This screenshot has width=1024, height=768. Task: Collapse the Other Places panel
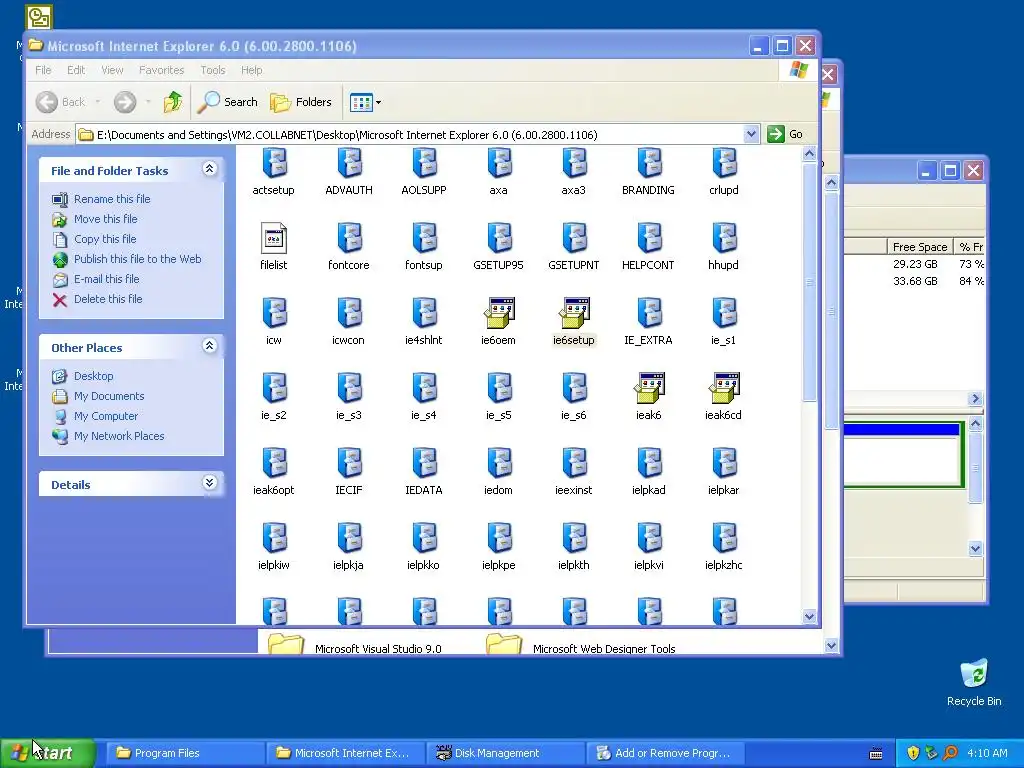coord(209,346)
